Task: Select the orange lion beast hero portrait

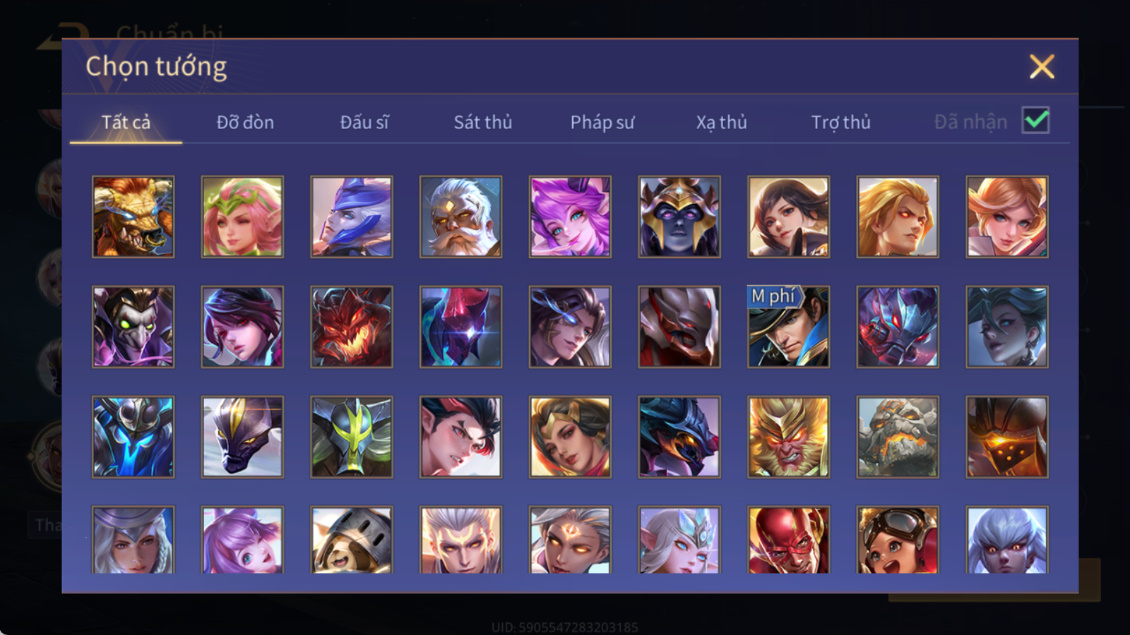Action: tap(133, 217)
